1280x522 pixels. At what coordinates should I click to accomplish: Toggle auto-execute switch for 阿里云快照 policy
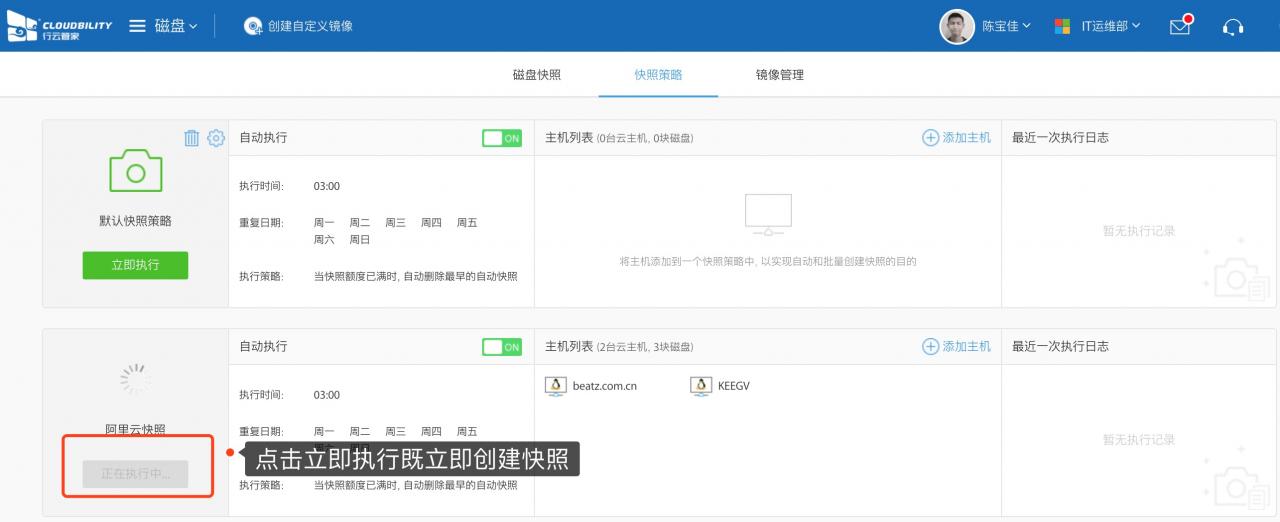[x=501, y=347]
